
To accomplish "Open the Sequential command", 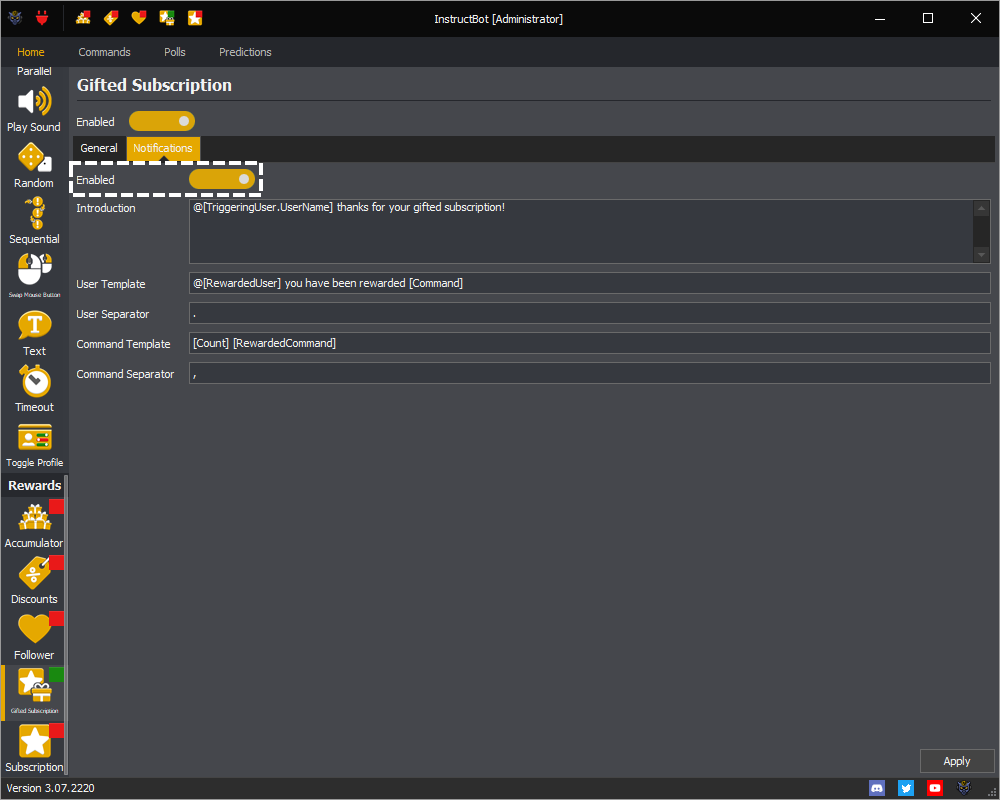I will (34, 221).
